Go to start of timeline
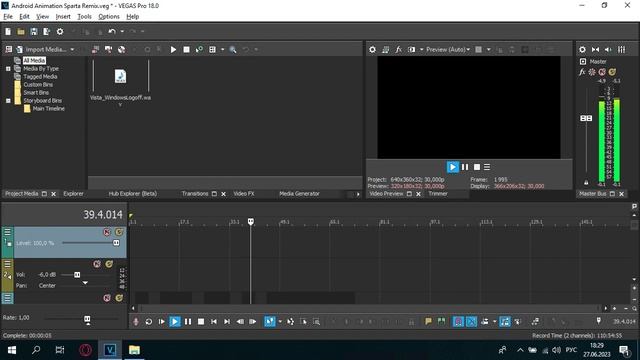This screenshot has height=360, width=640. pos(214,322)
